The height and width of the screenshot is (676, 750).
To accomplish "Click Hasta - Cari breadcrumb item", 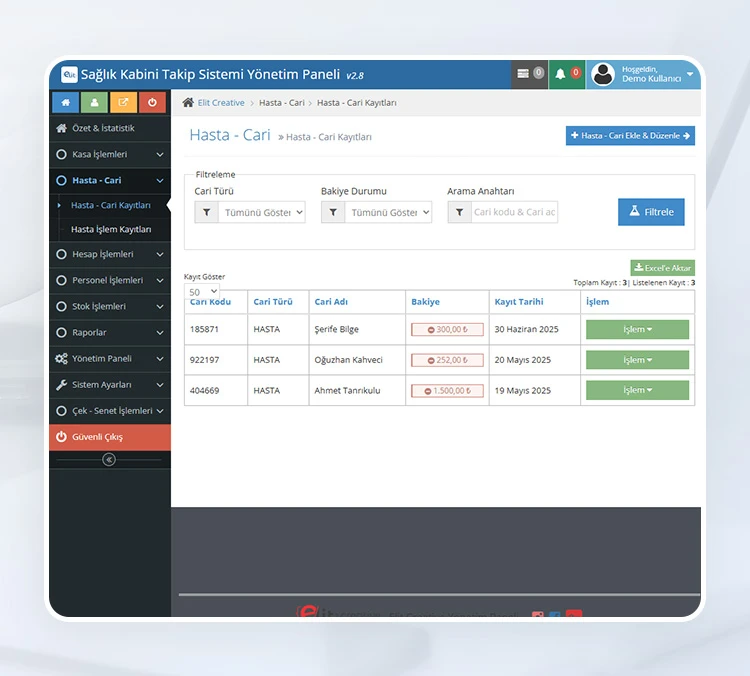I will click(x=282, y=103).
